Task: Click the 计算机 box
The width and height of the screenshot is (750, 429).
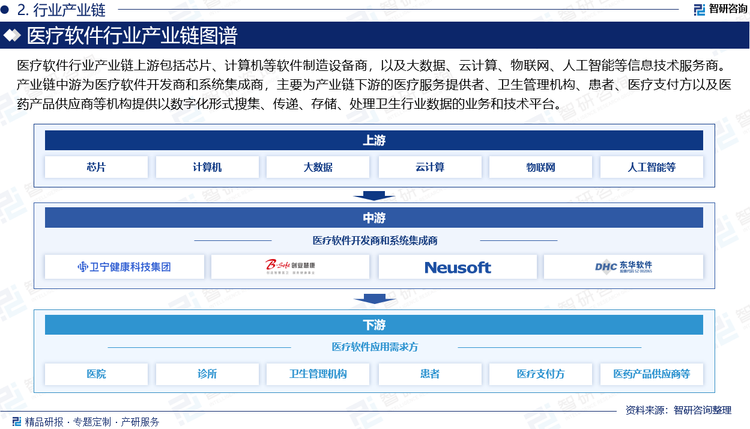Action: point(207,167)
